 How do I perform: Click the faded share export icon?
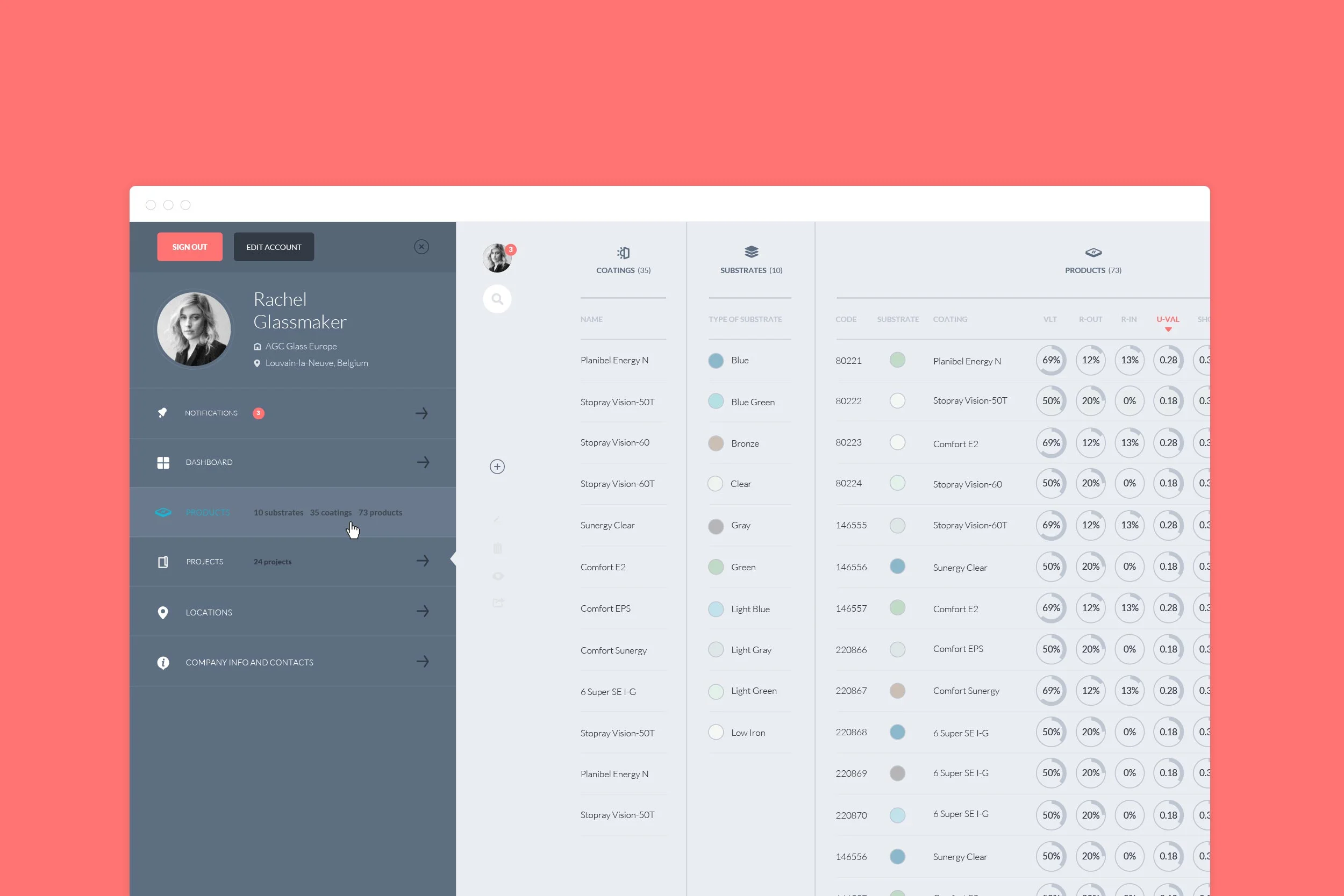pyautogui.click(x=498, y=603)
